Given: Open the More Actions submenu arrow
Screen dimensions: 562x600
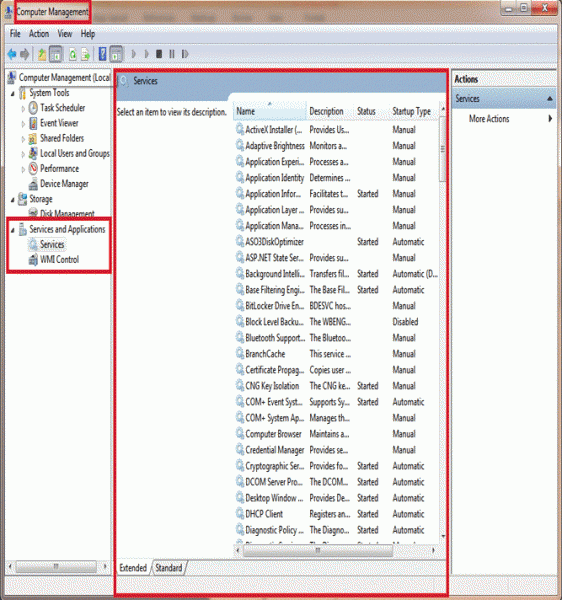Looking at the screenshot, I should point(550,119).
